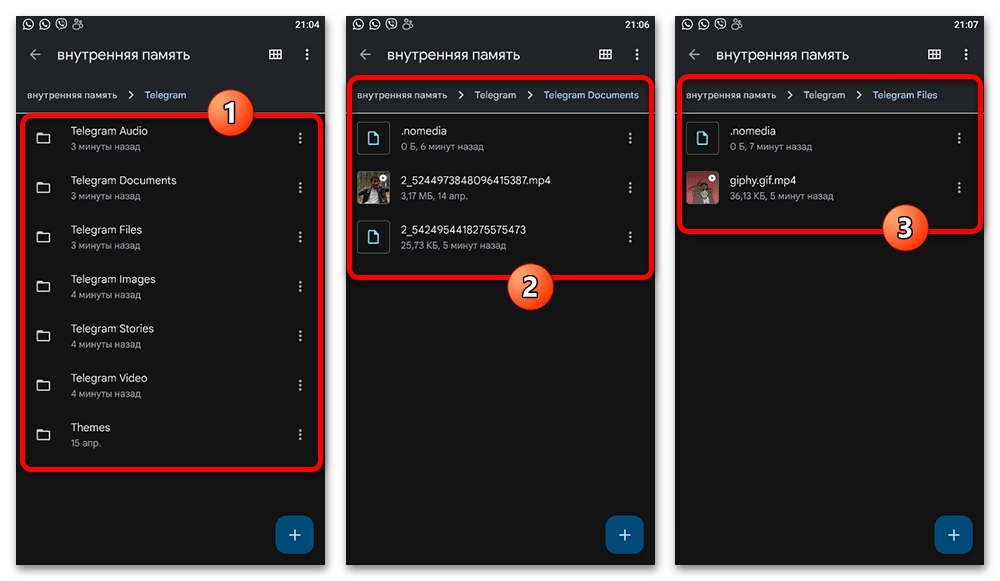Select file name giphy.gif.mp4
1000x581 pixels.
pyautogui.click(x=762, y=180)
